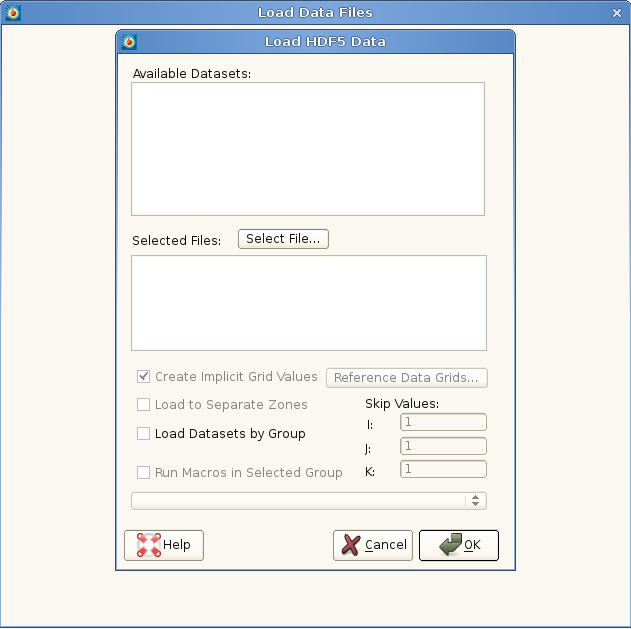Enable Load to Separate Zones
Image resolution: width=631 pixels, height=629 pixels.
144,405
